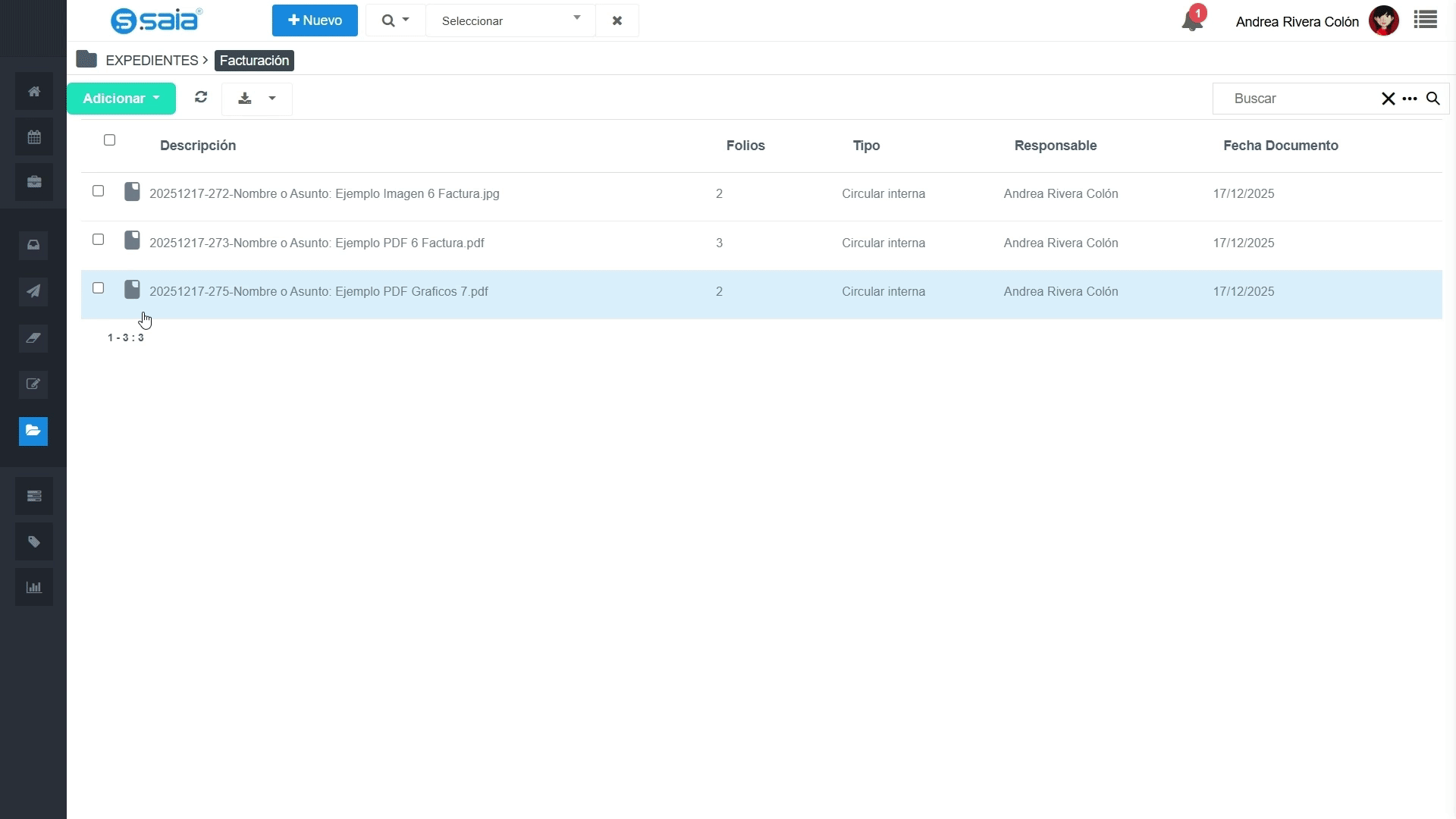This screenshot has width=1456, height=819.
Task: Expand the download options dropdown arrow
Action: [x=272, y=99]
